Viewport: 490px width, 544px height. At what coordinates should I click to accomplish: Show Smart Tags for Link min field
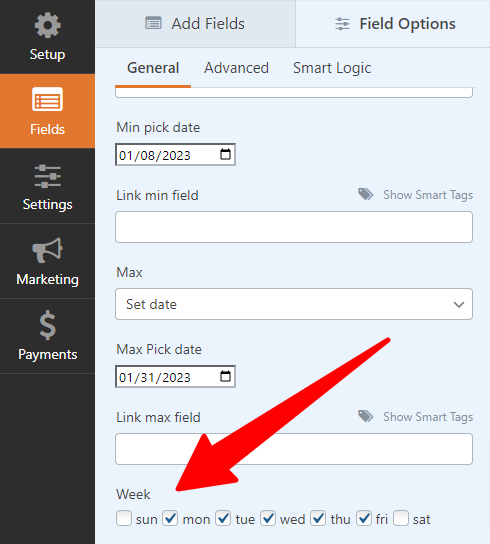pos(428,195)
